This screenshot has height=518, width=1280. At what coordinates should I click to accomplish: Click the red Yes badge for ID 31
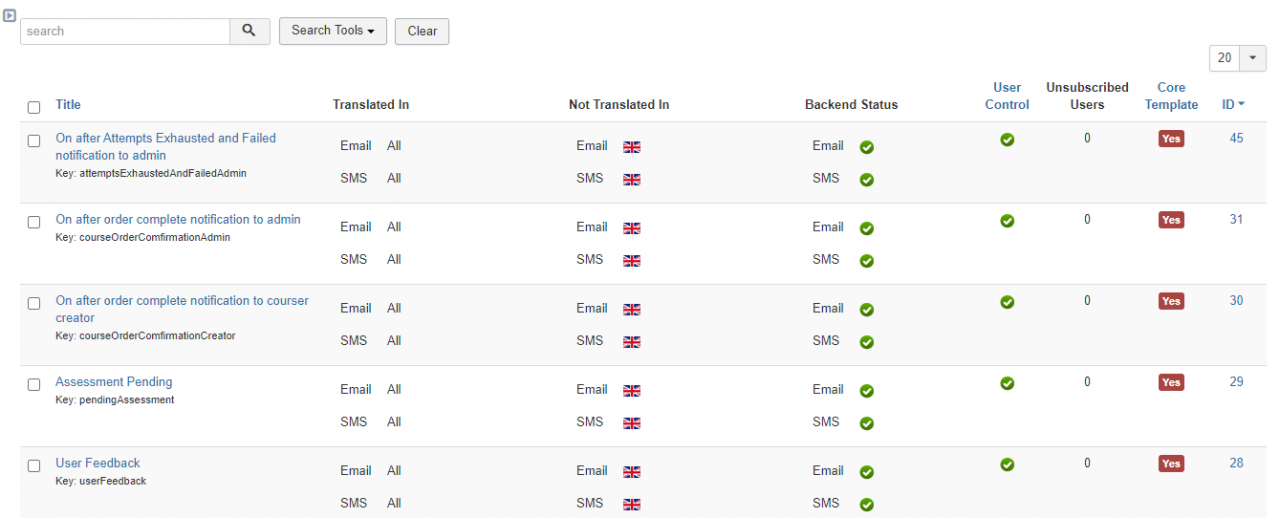[1171, 220]
